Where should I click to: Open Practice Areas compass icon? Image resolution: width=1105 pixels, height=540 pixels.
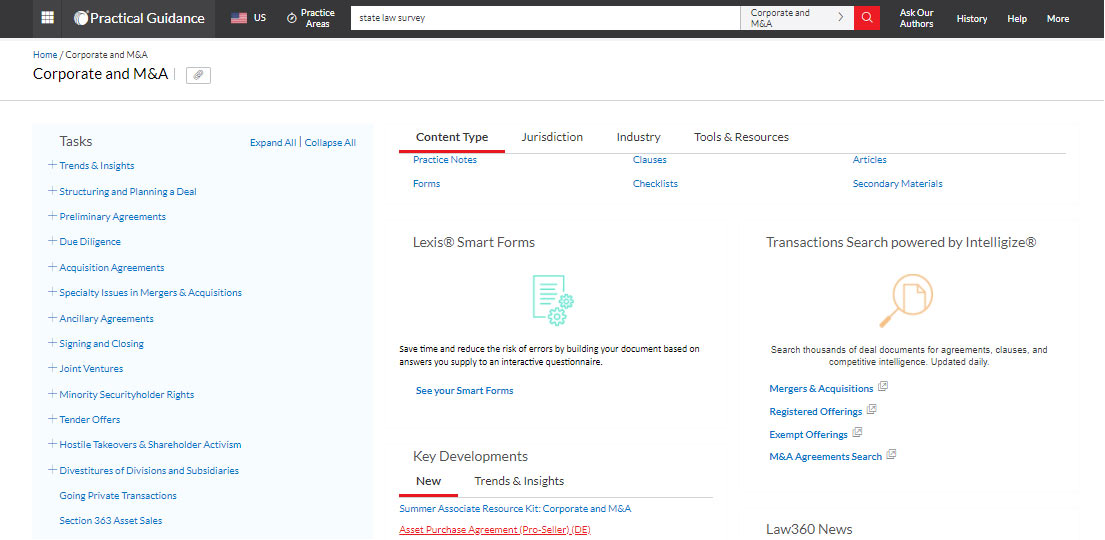(292, 18)
